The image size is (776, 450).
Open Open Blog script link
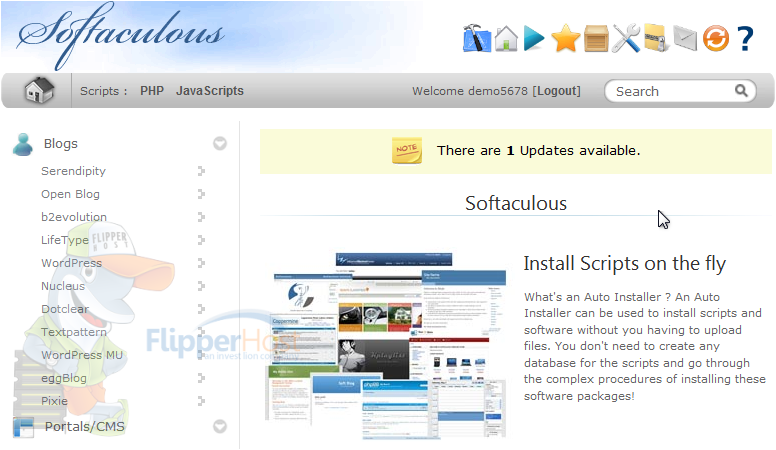70,194
